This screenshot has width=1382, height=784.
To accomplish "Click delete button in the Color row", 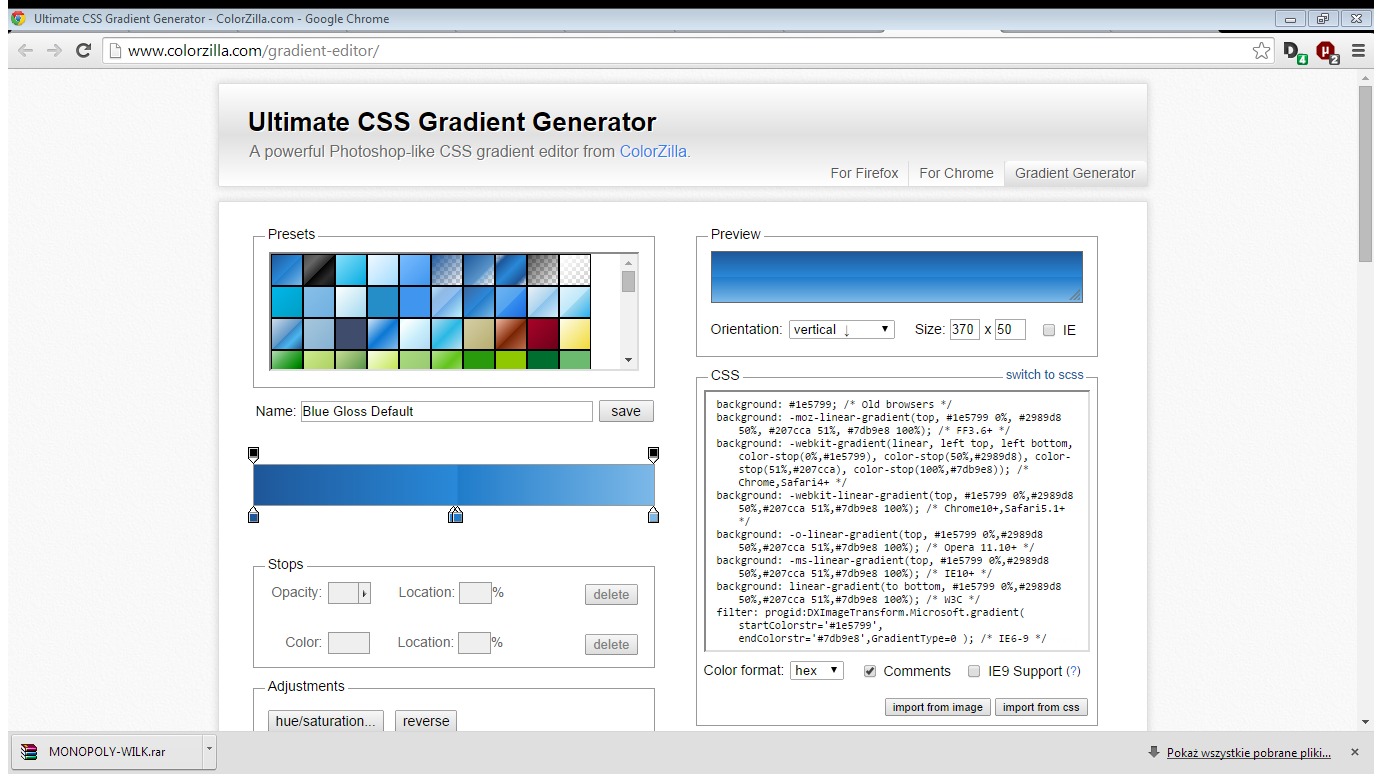I will 611,644.
